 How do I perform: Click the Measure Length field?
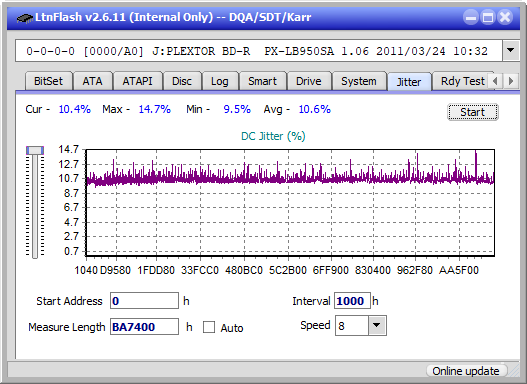pyautogui.click(x=144, y=327)
